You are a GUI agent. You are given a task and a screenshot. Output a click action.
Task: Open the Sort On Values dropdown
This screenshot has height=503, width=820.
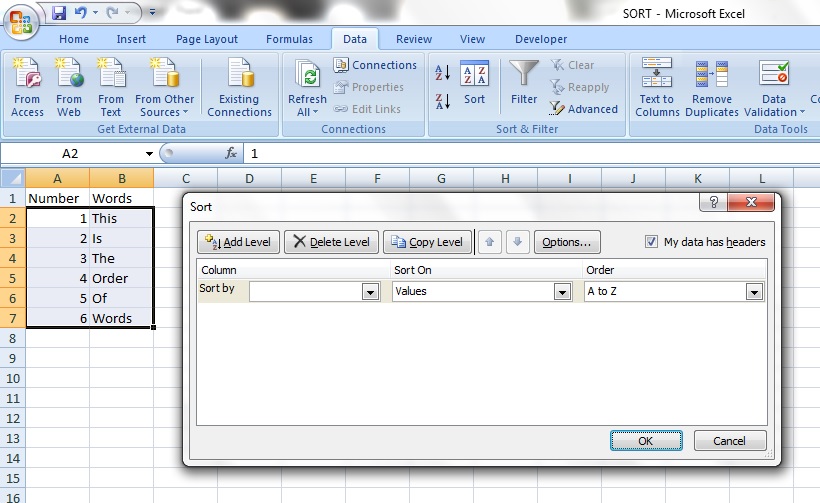pos(562,292)
